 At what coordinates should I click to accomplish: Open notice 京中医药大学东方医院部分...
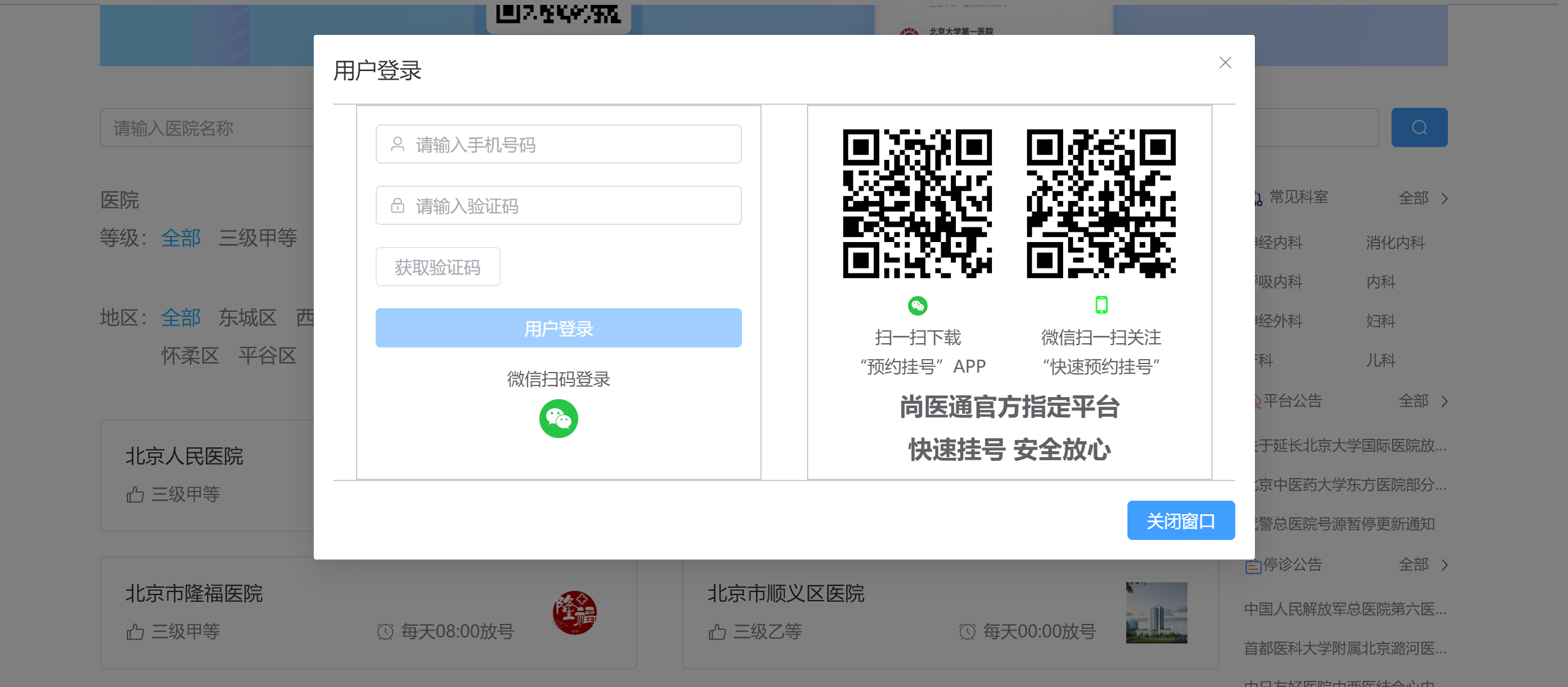(1351, 485)
